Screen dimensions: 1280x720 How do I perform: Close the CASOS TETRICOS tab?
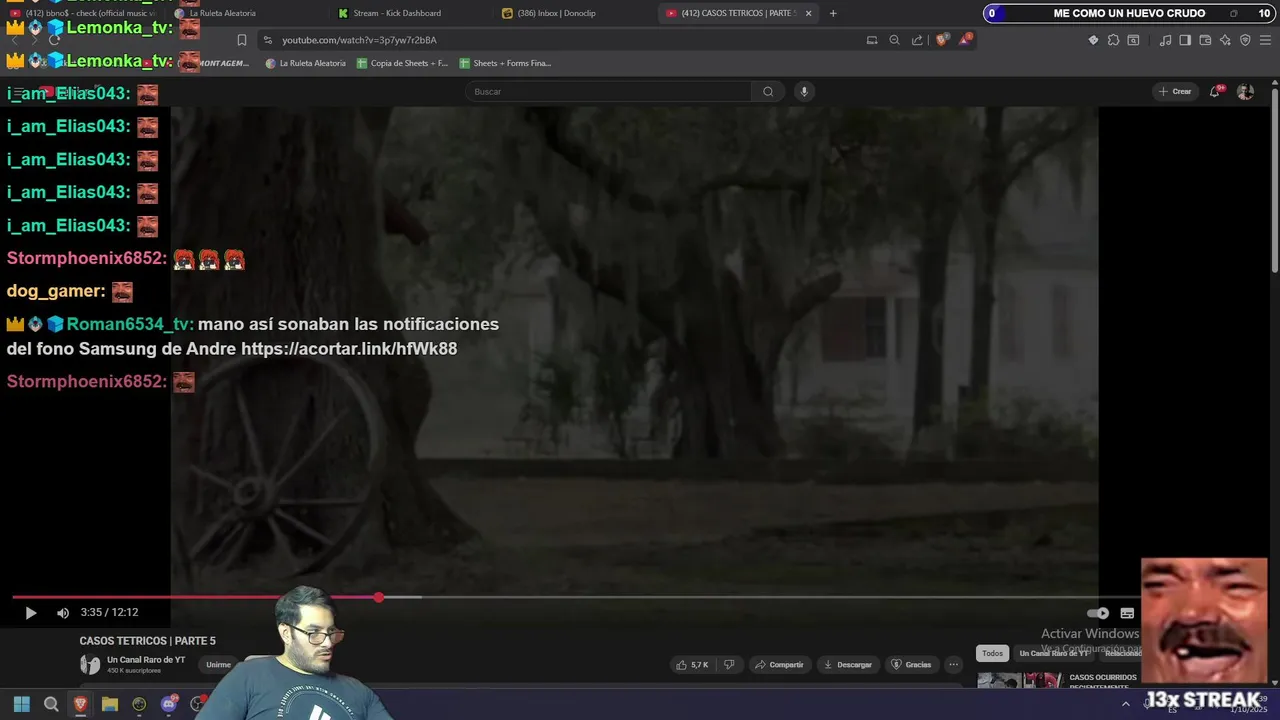click(808, 13)
